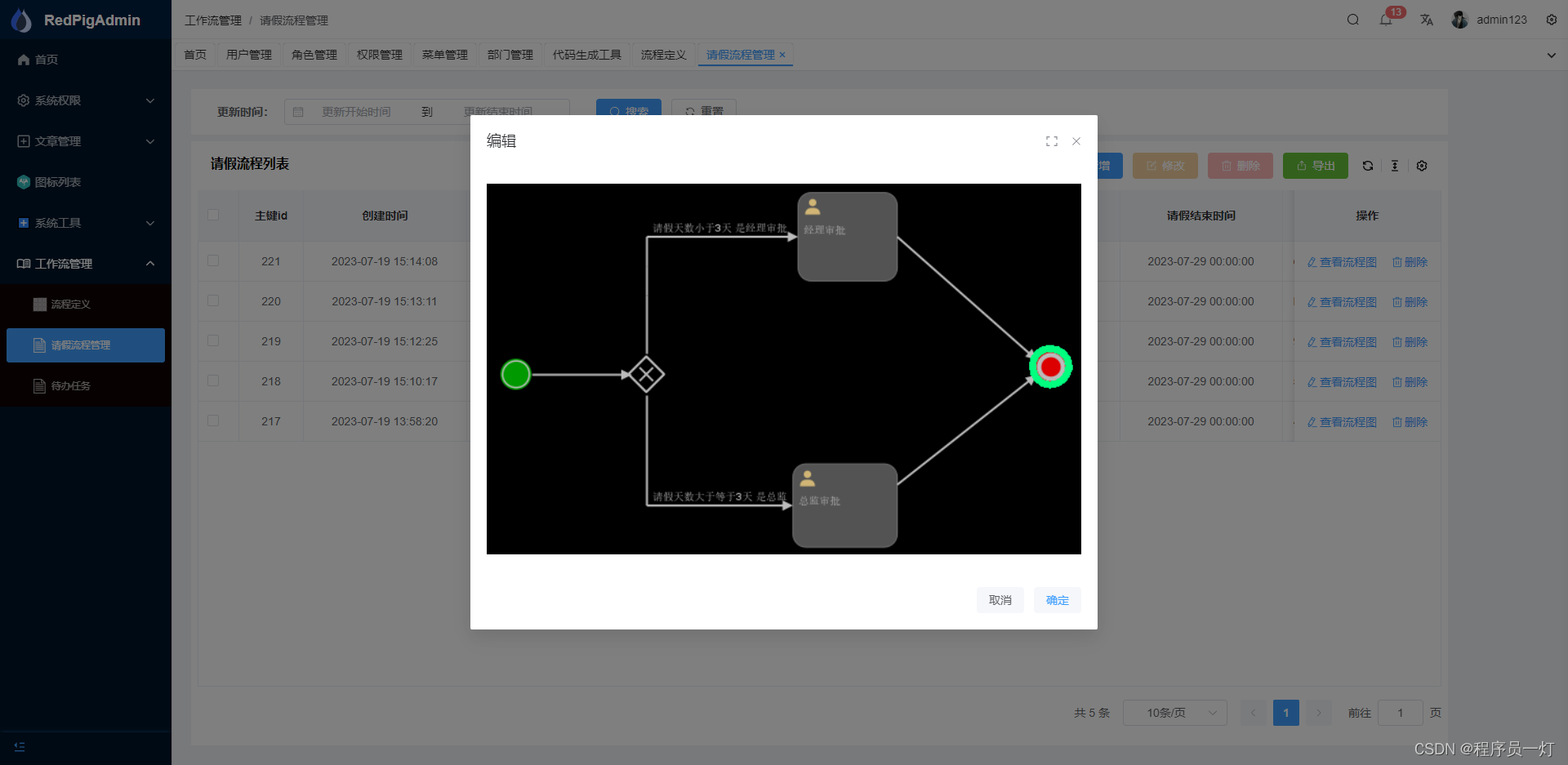Expand the 系统权限 sidebar menu
Viewport: 1568px width, 765px height.
(x=86, y=100)
